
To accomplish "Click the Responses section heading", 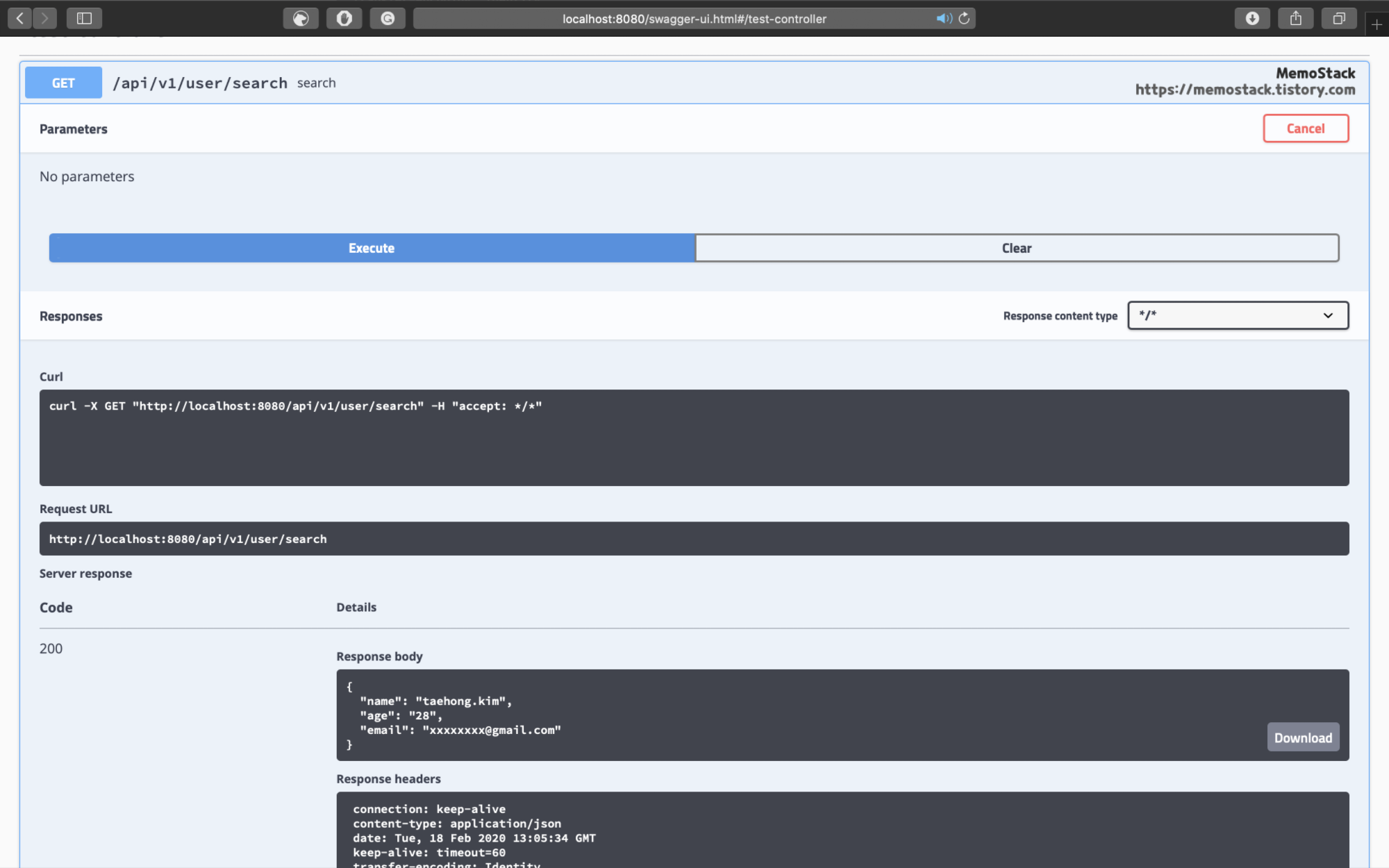I will (71, 316).
